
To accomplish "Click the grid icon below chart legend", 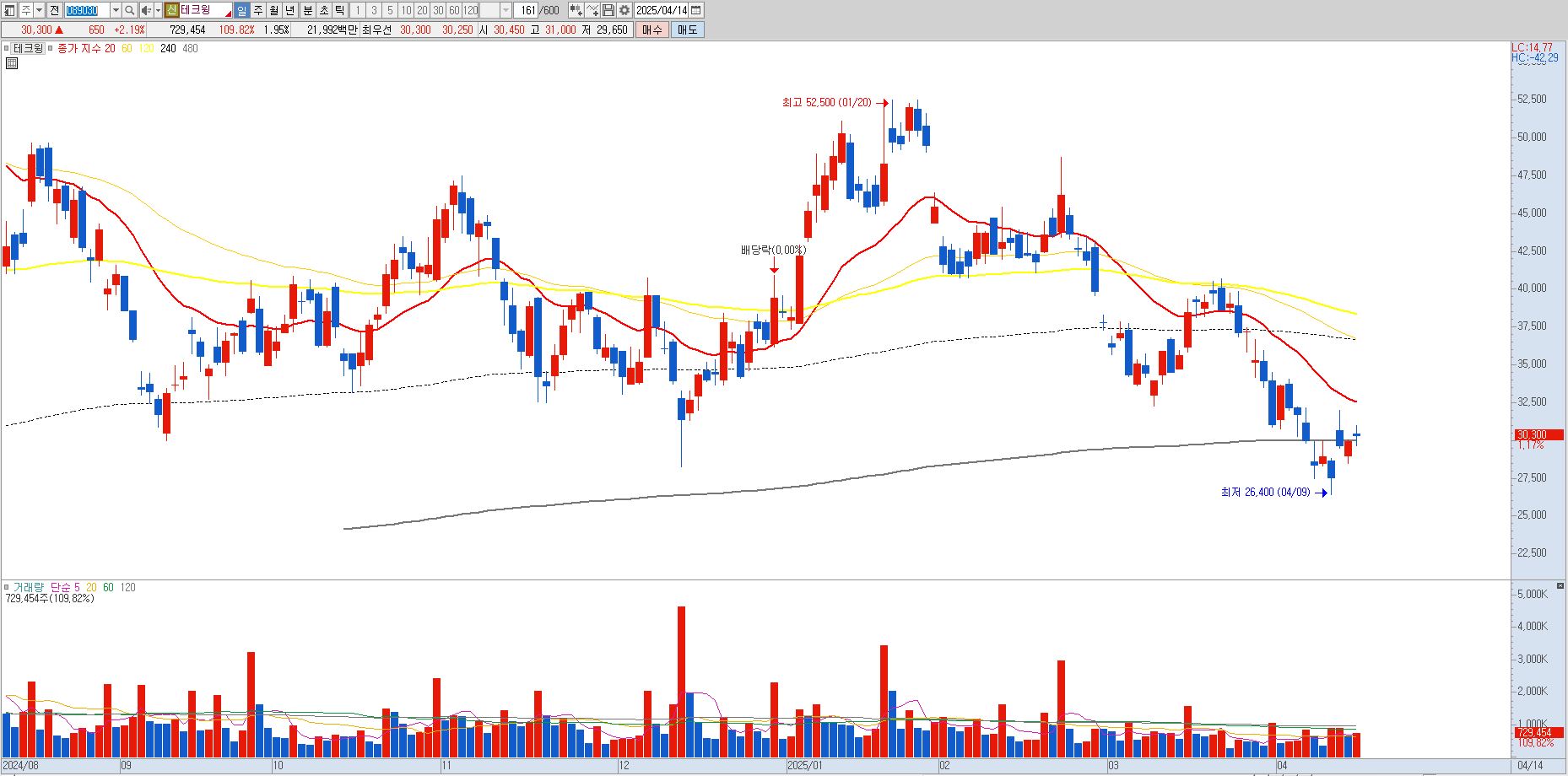I will coord(12,63).
